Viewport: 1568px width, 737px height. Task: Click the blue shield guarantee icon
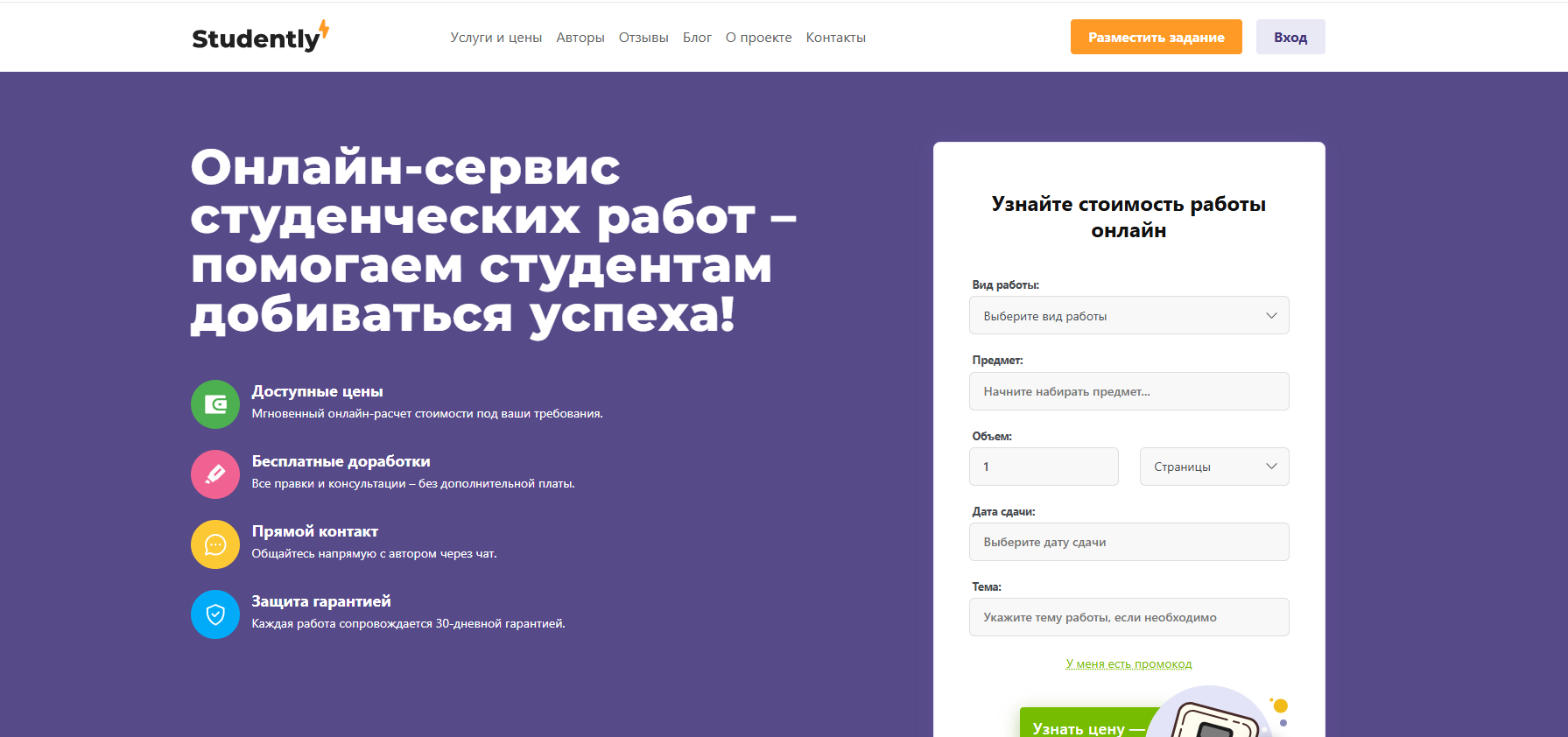click(215, 614)
